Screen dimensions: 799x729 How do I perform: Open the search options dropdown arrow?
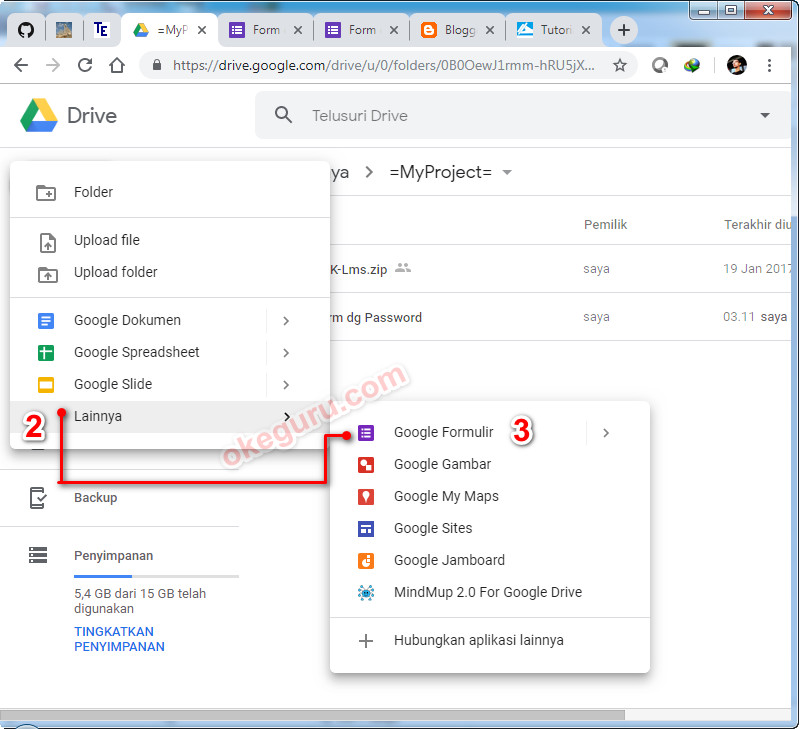(765, 115)
